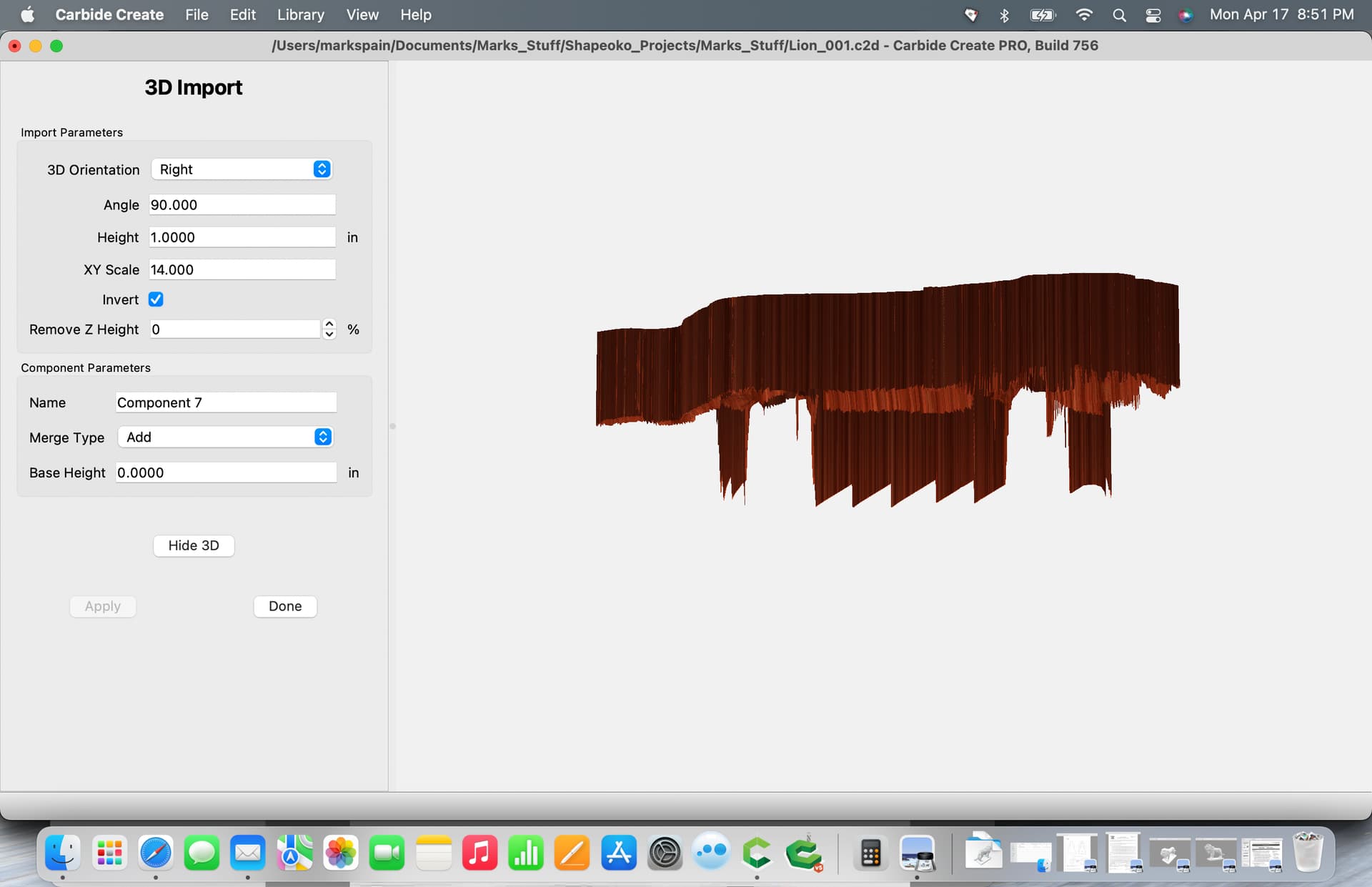Open Calculator from the dock
Viewport: 1372px width, 887px height.
(871, 853)
